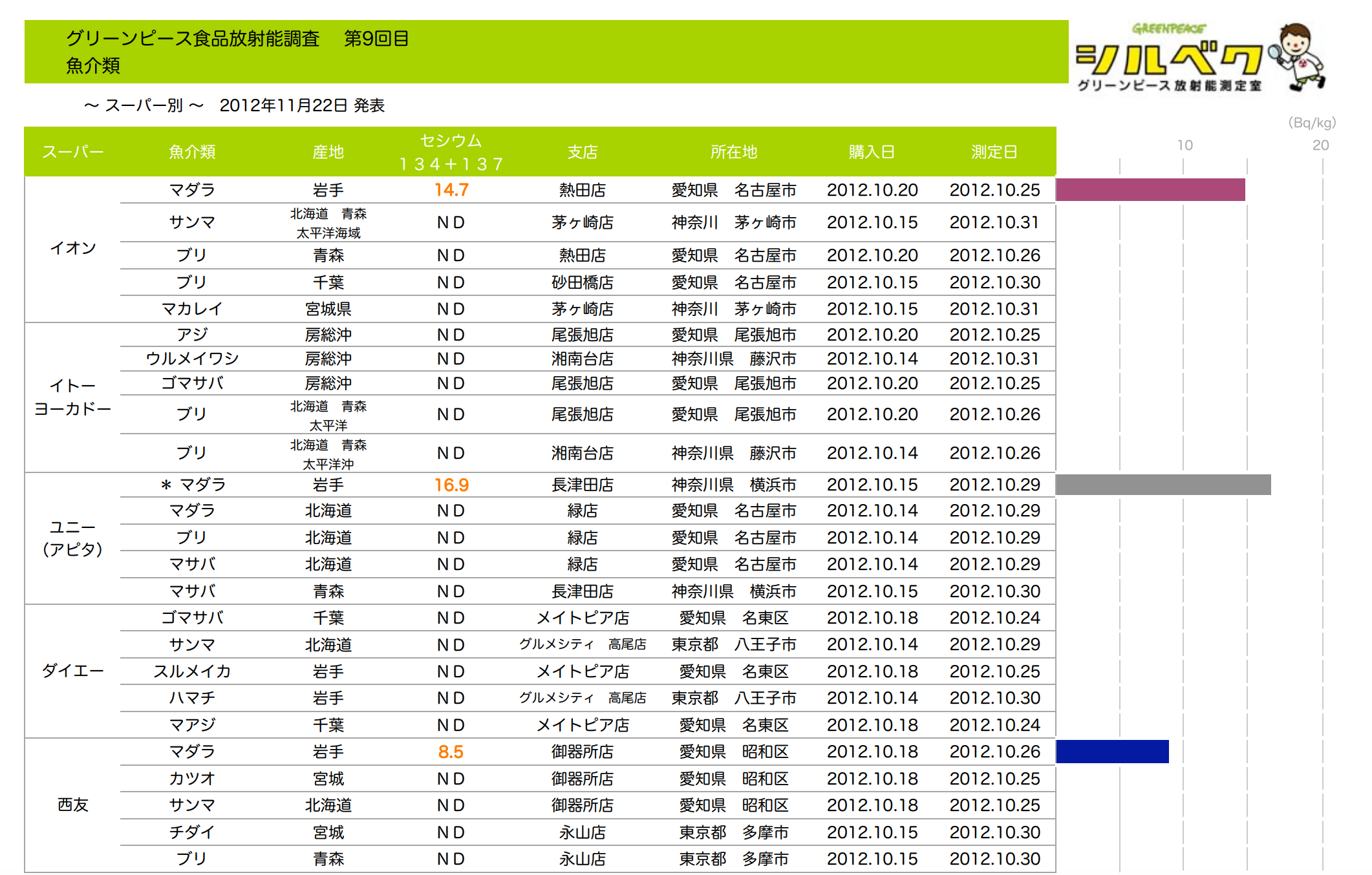This screenshot has height=875, width=1372.
Task: Click 東京都 多摩市 in チダイ row
Action: pyautogui.click(x=733, y=832)
